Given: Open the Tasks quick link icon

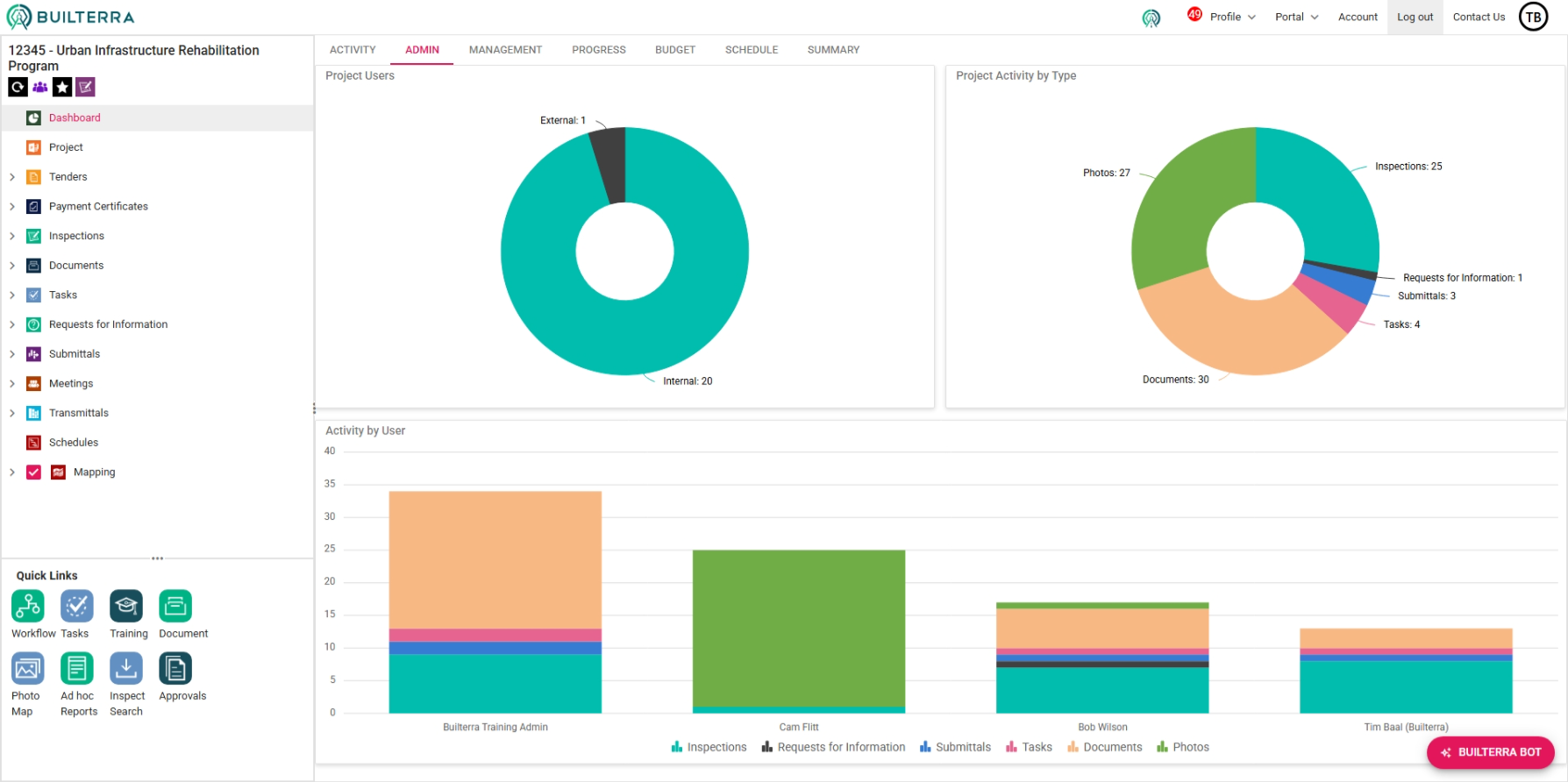Looking at the screenshot, I should 77,606.
